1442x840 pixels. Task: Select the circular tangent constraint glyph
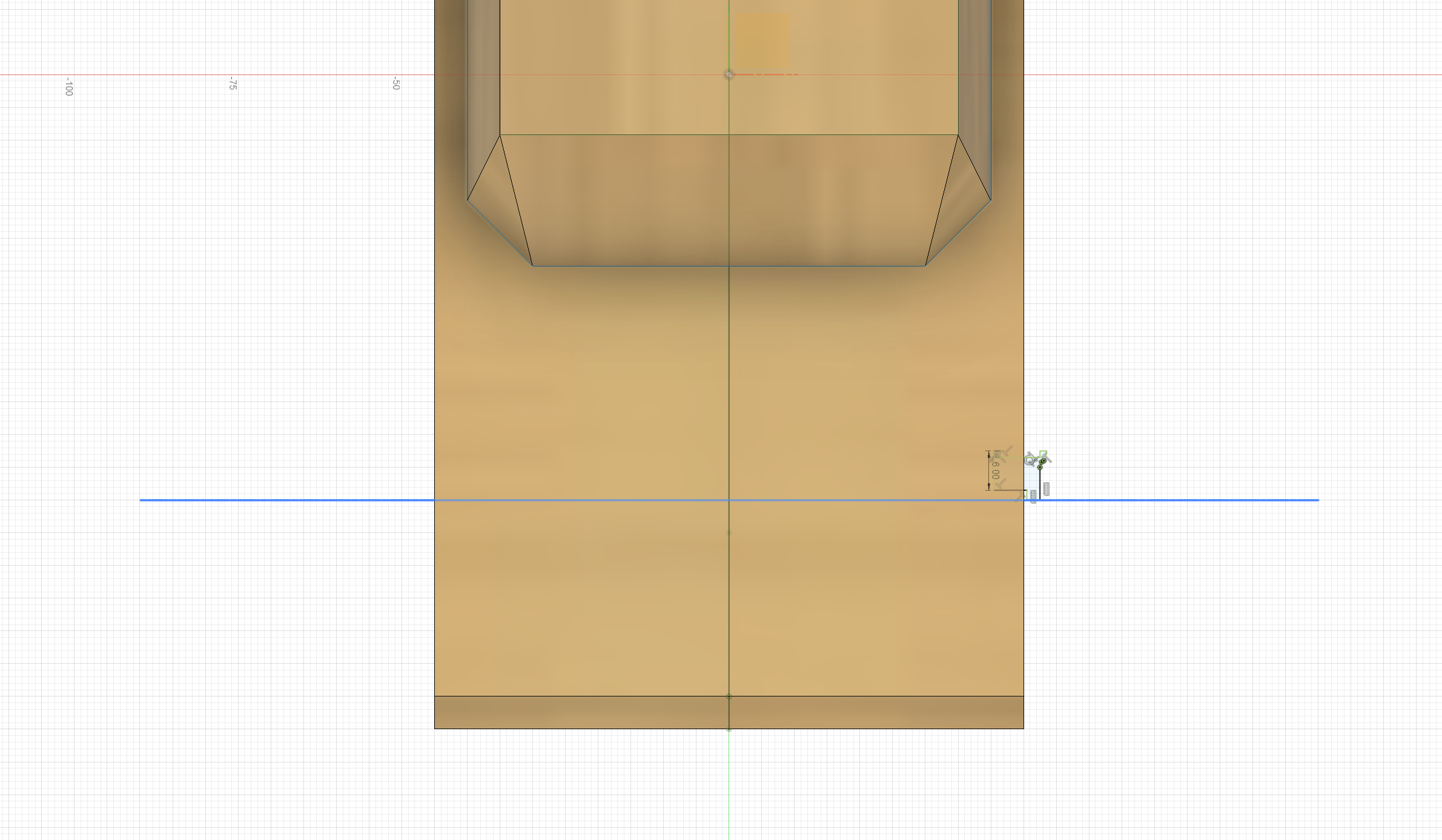coord(1030,461)
